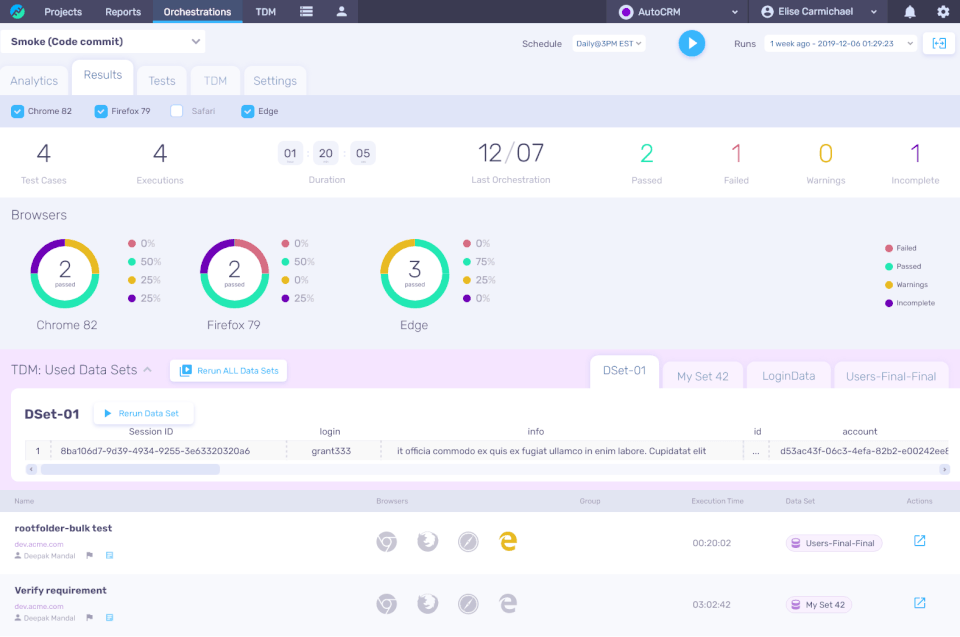Screen dimensions: 960x637
Task: Click the data table horizontal scrollbar thumb
Action: pos(130,469)
